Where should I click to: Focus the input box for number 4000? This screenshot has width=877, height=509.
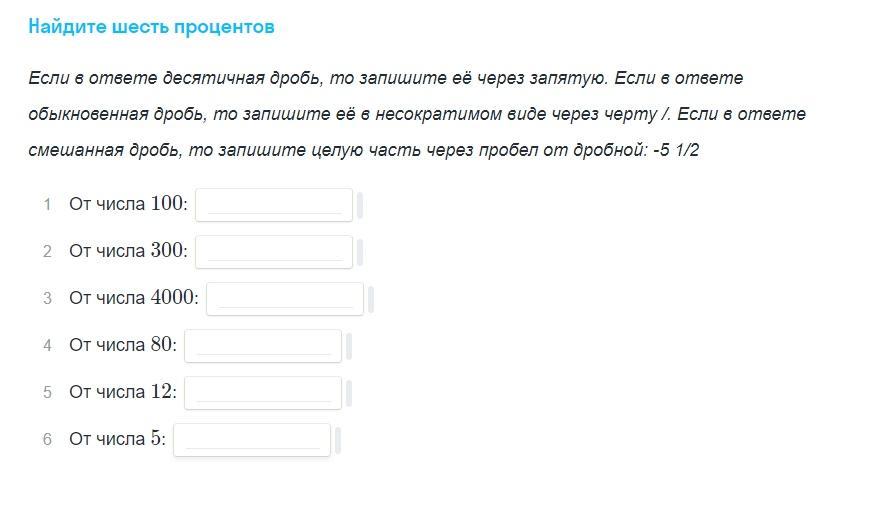coord(285,299)
